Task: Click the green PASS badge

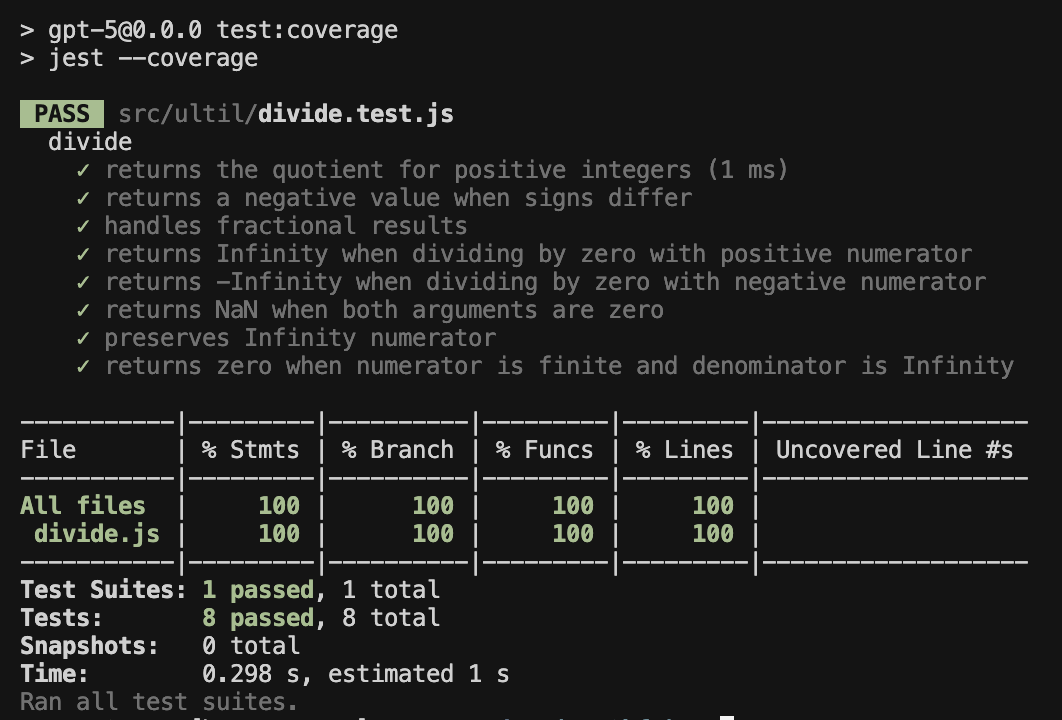Action: [x=61, y=114]
